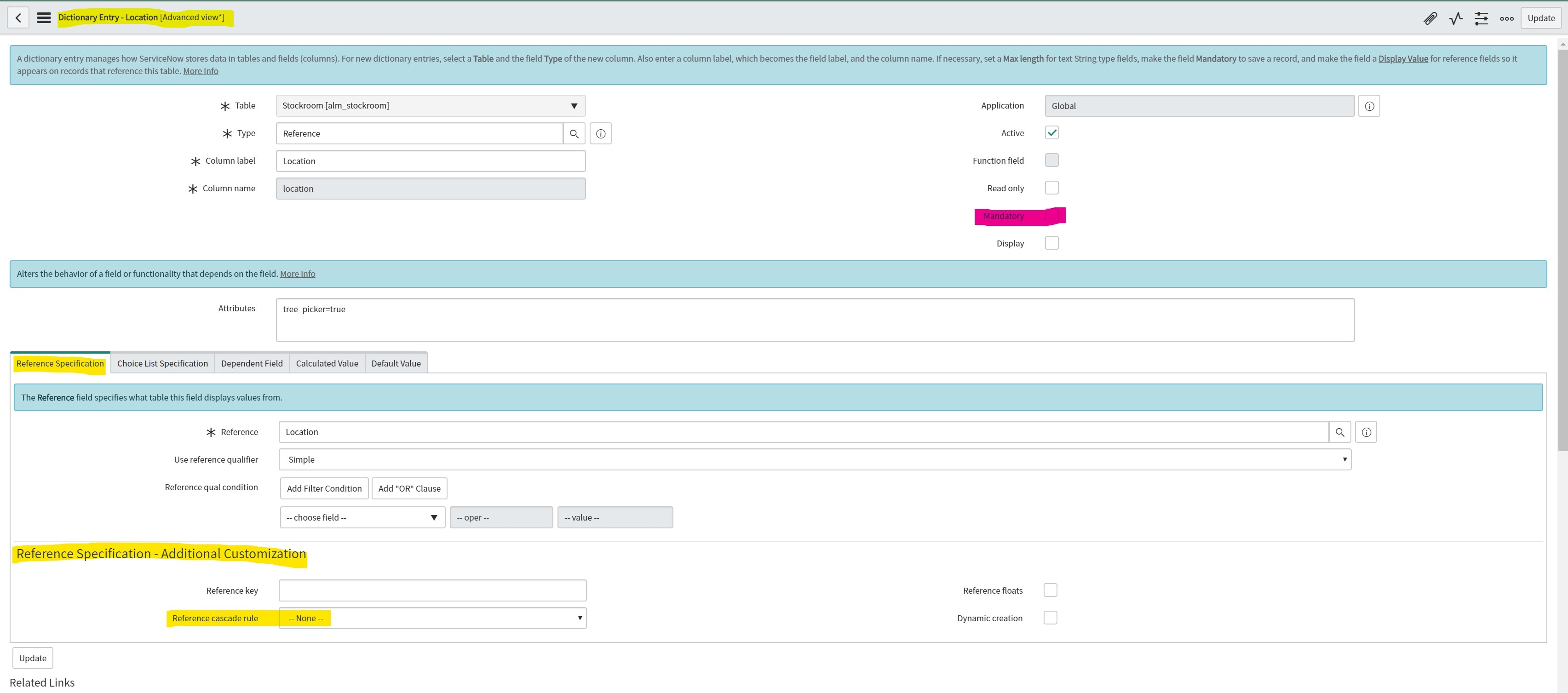Open the three-dots more options icon

point(1506,18)
